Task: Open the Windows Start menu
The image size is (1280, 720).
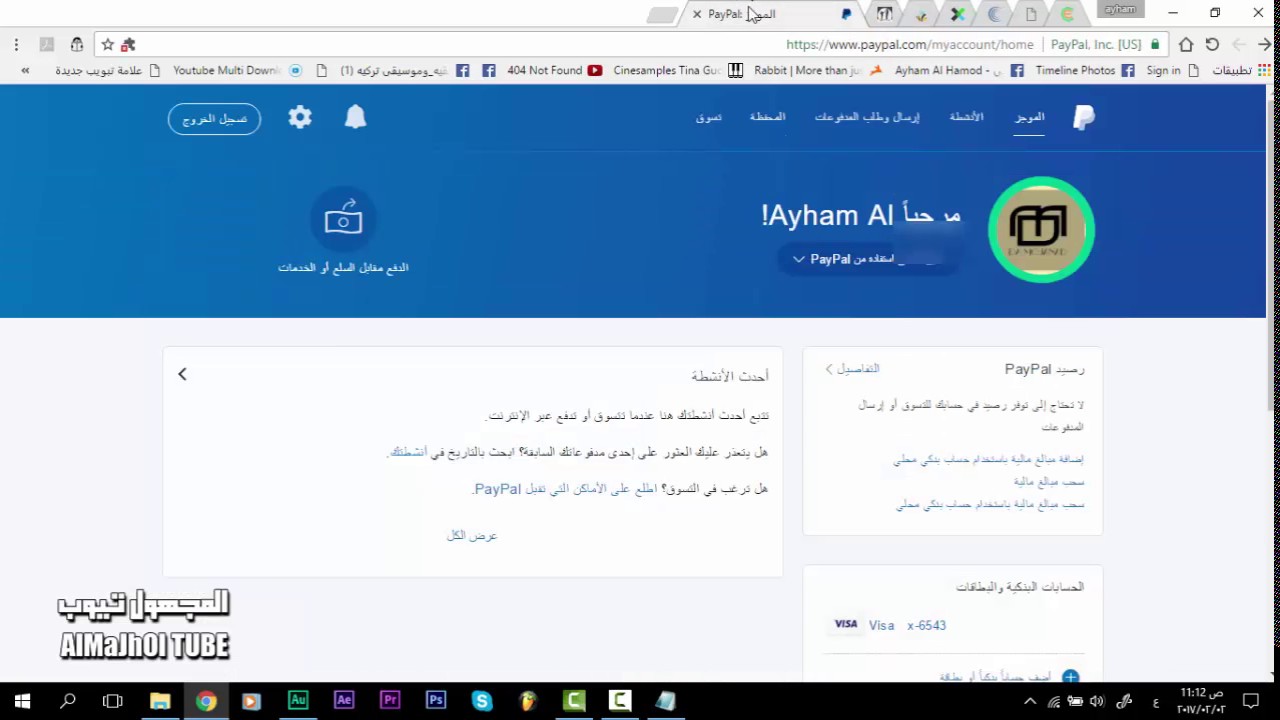Action: click(x=22, y=701)
